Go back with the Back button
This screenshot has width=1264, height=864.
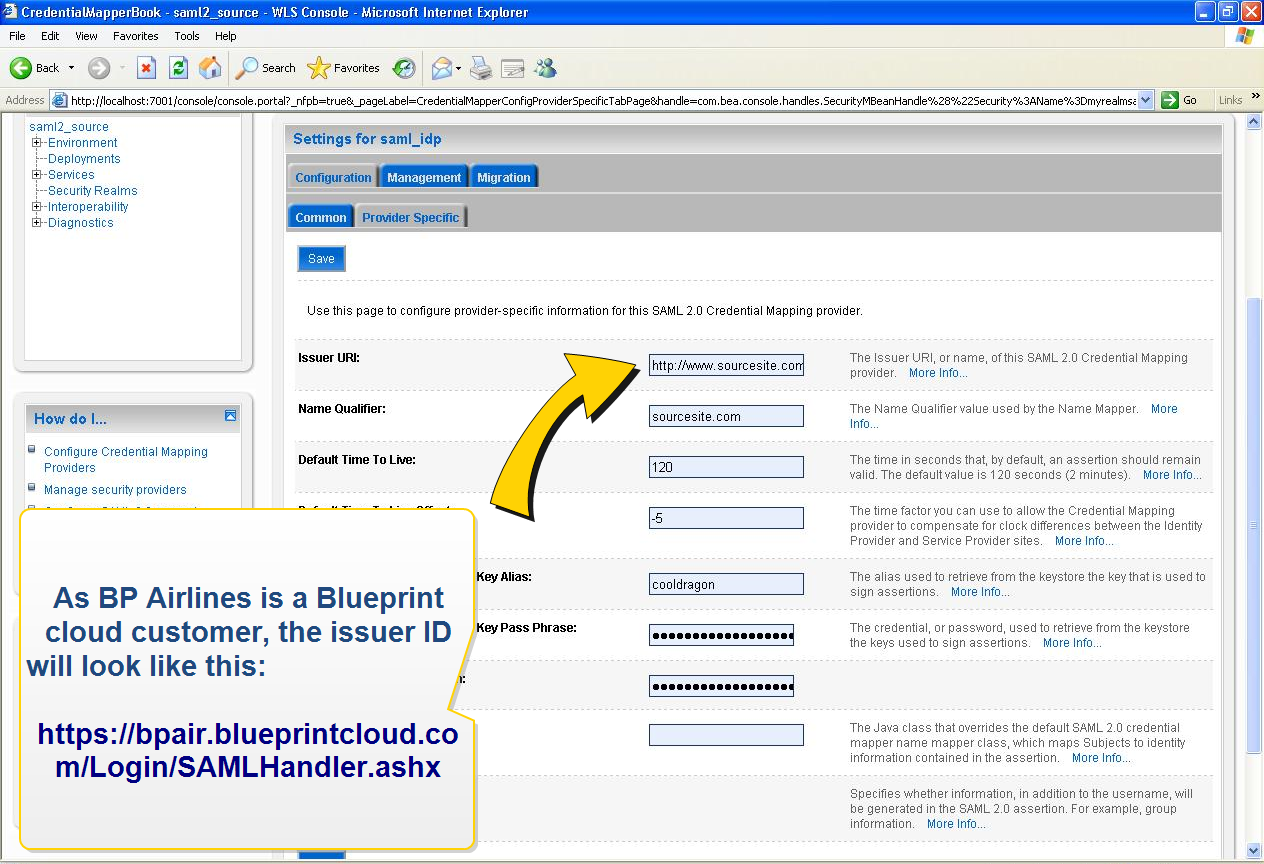tap(34, 68)
